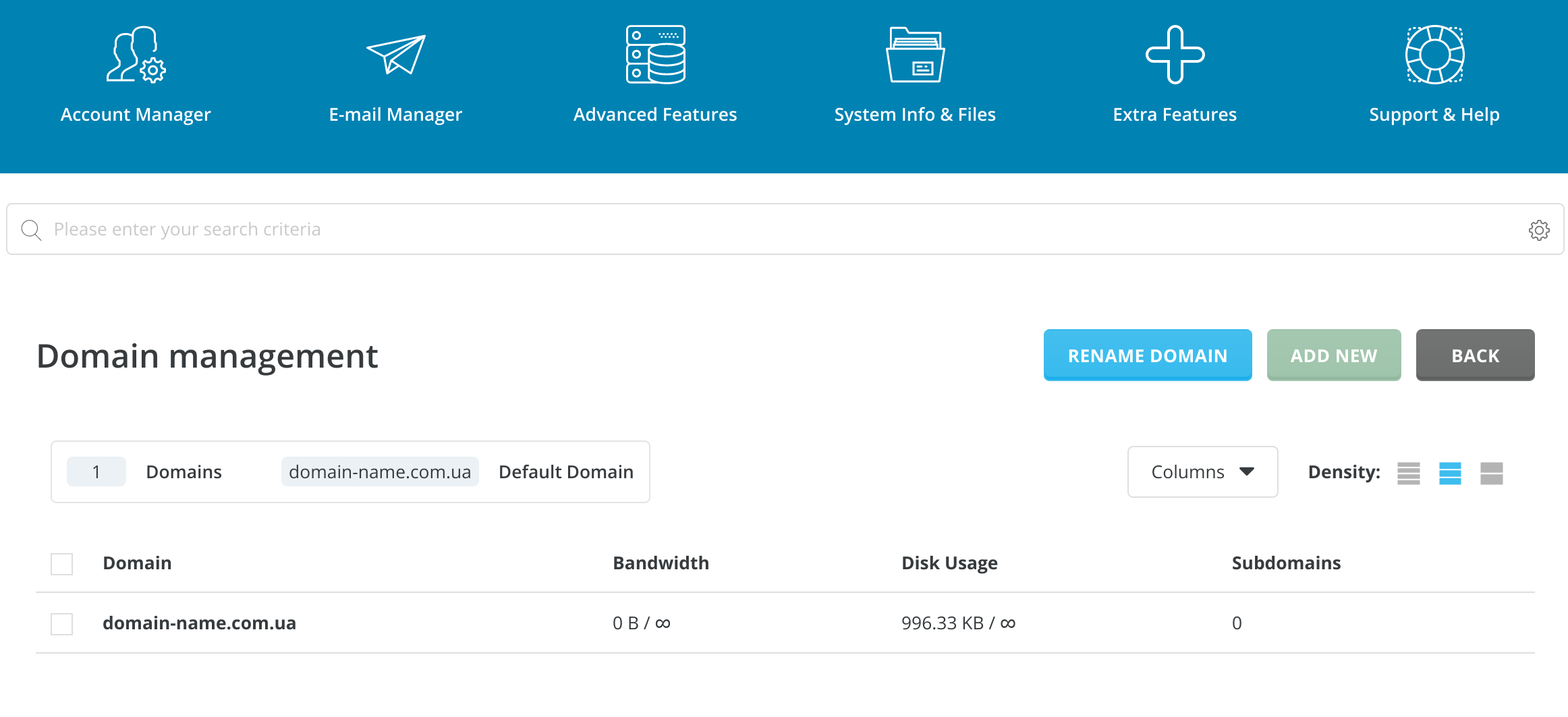Click the search magnifier icon

click(x=31, y=230)
